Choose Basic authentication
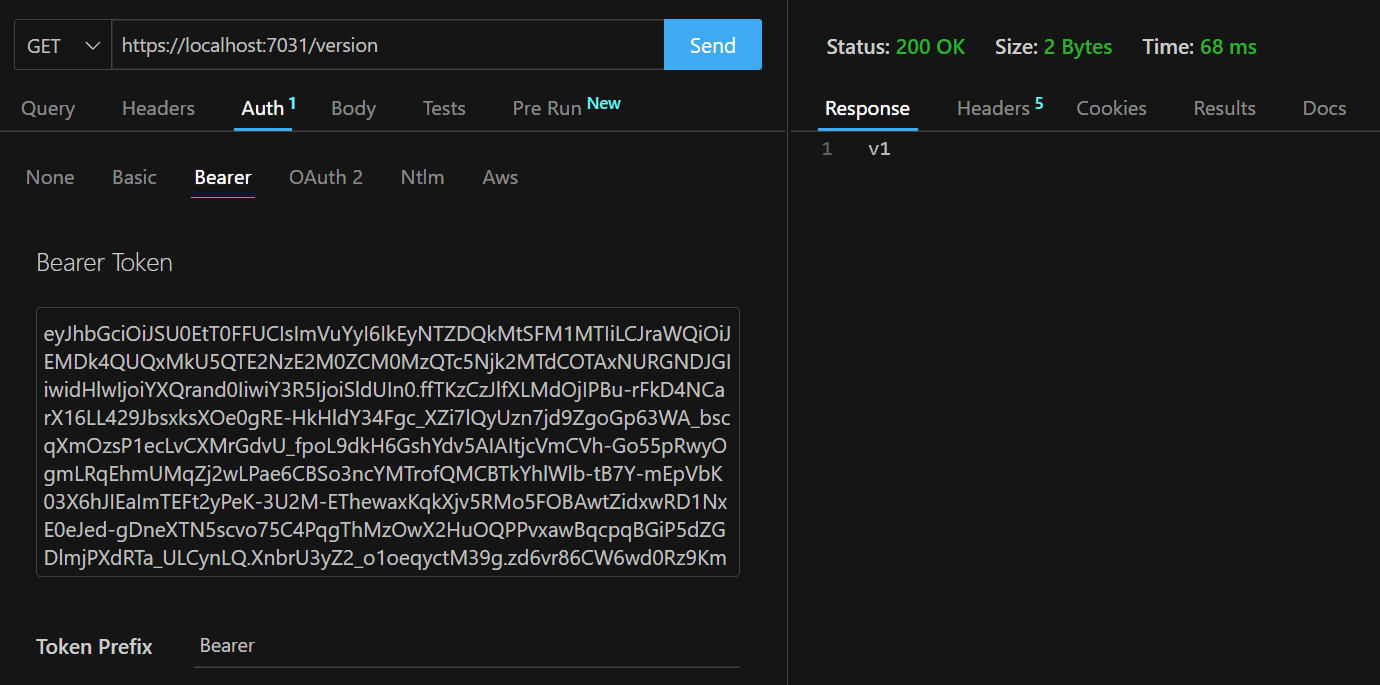 (134, 177)
